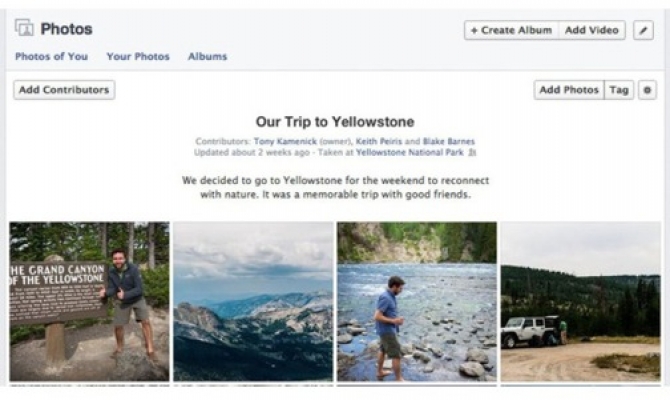The width and height of the screenshot is (670, 400).
Task: Open the Grand Canyon sign photo
Action: click(x=89, y=301)
